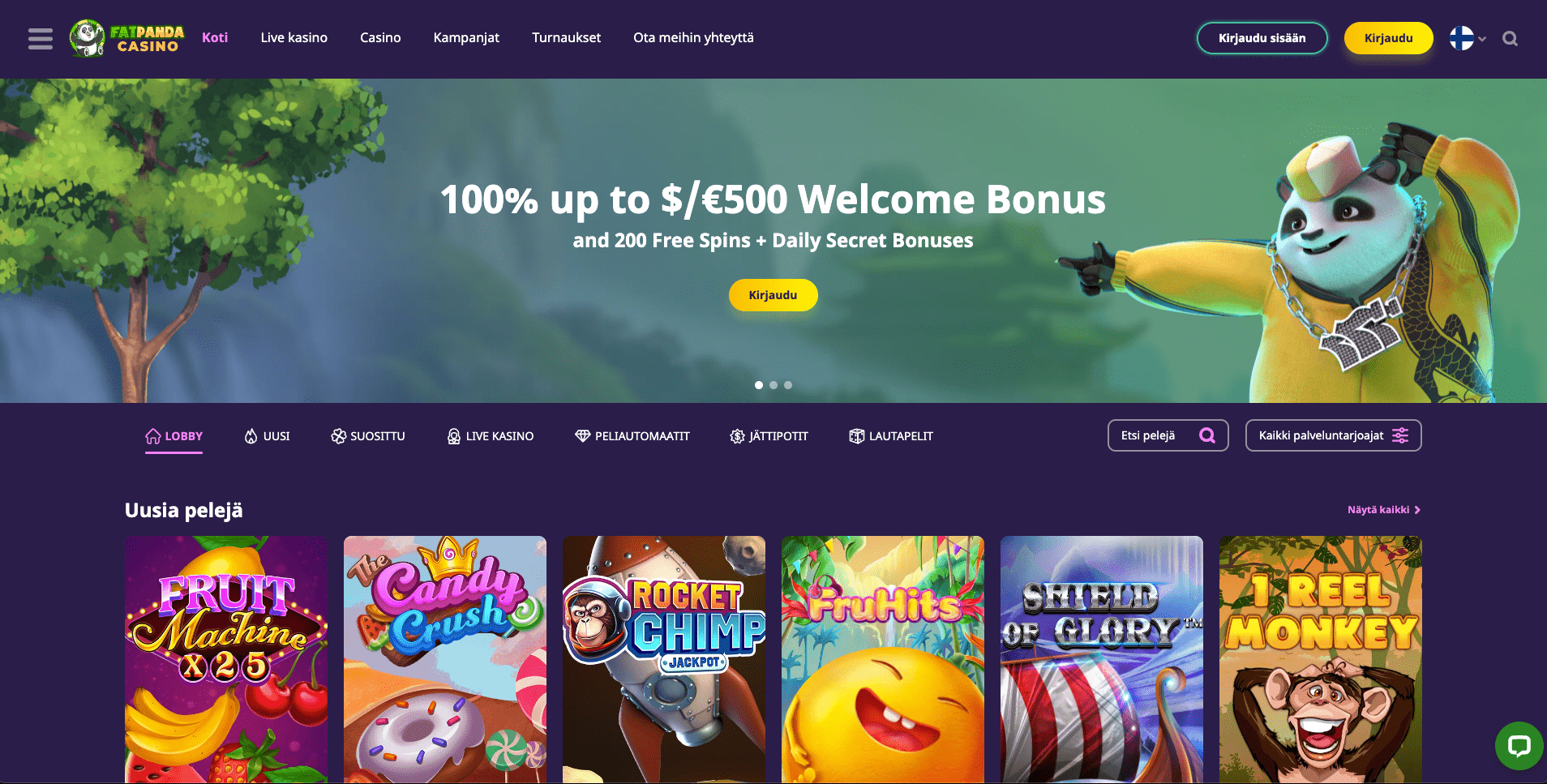Viewport: 1547px width, 784px height.
Task: Open the Lautapelit dice category
Action: [x=891, y=436]
